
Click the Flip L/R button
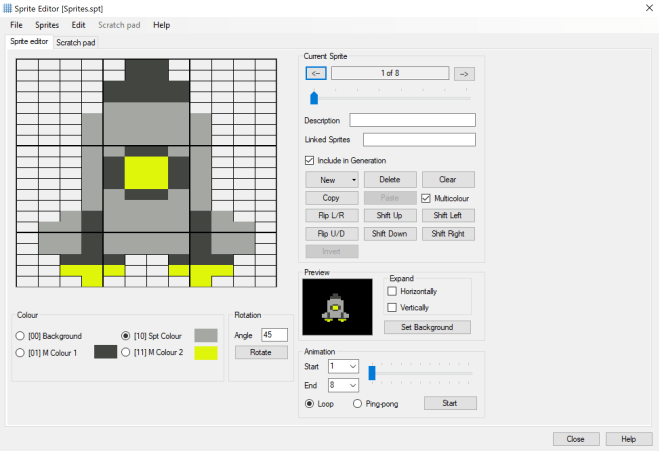330,215
